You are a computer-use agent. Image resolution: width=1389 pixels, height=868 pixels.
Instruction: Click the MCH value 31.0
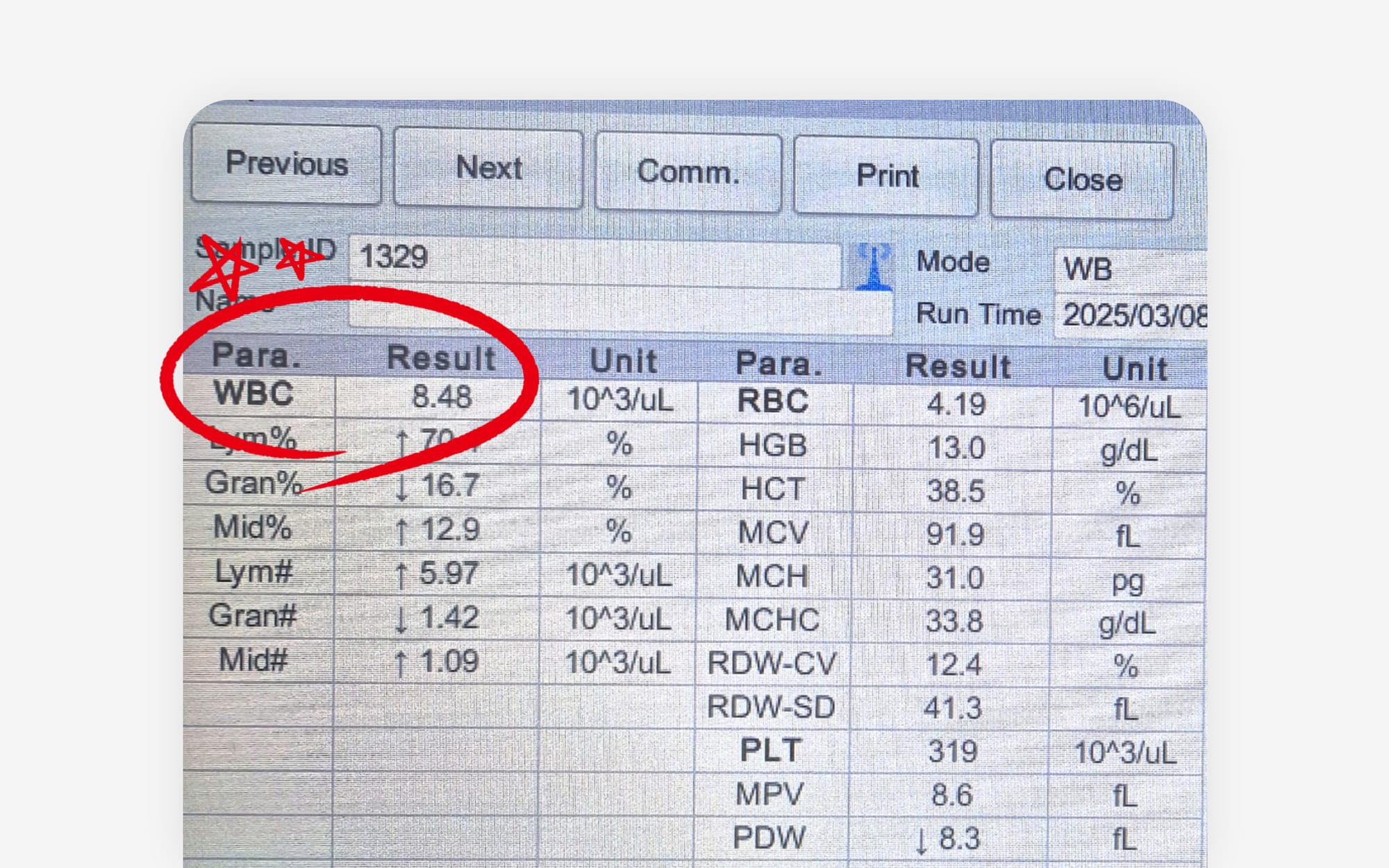[x=954, y=578]
